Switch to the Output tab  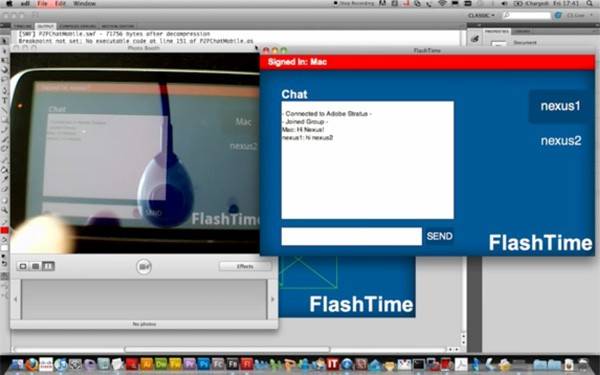tap(46, 26)
